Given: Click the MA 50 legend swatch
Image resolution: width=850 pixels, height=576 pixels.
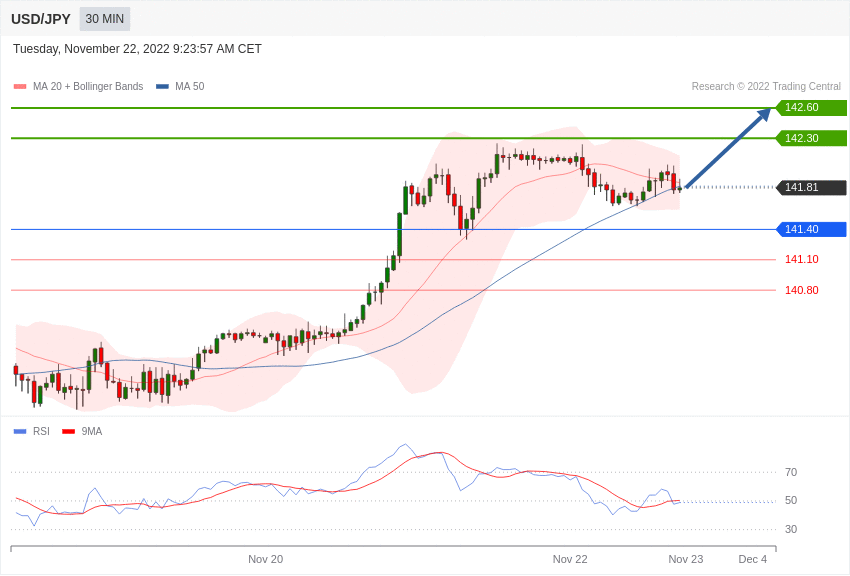Looking at the screenshot, I should [162, 87].
